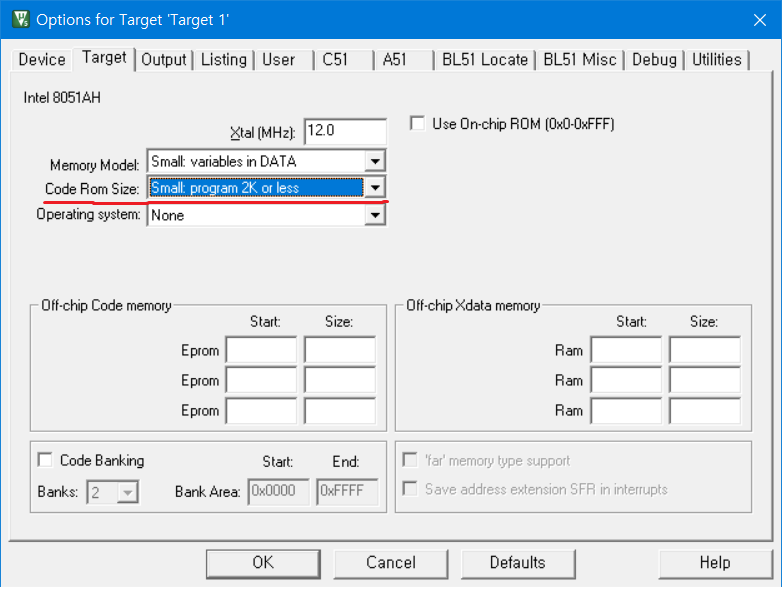Click the third Eprom Size field

(x=340, y=410)
